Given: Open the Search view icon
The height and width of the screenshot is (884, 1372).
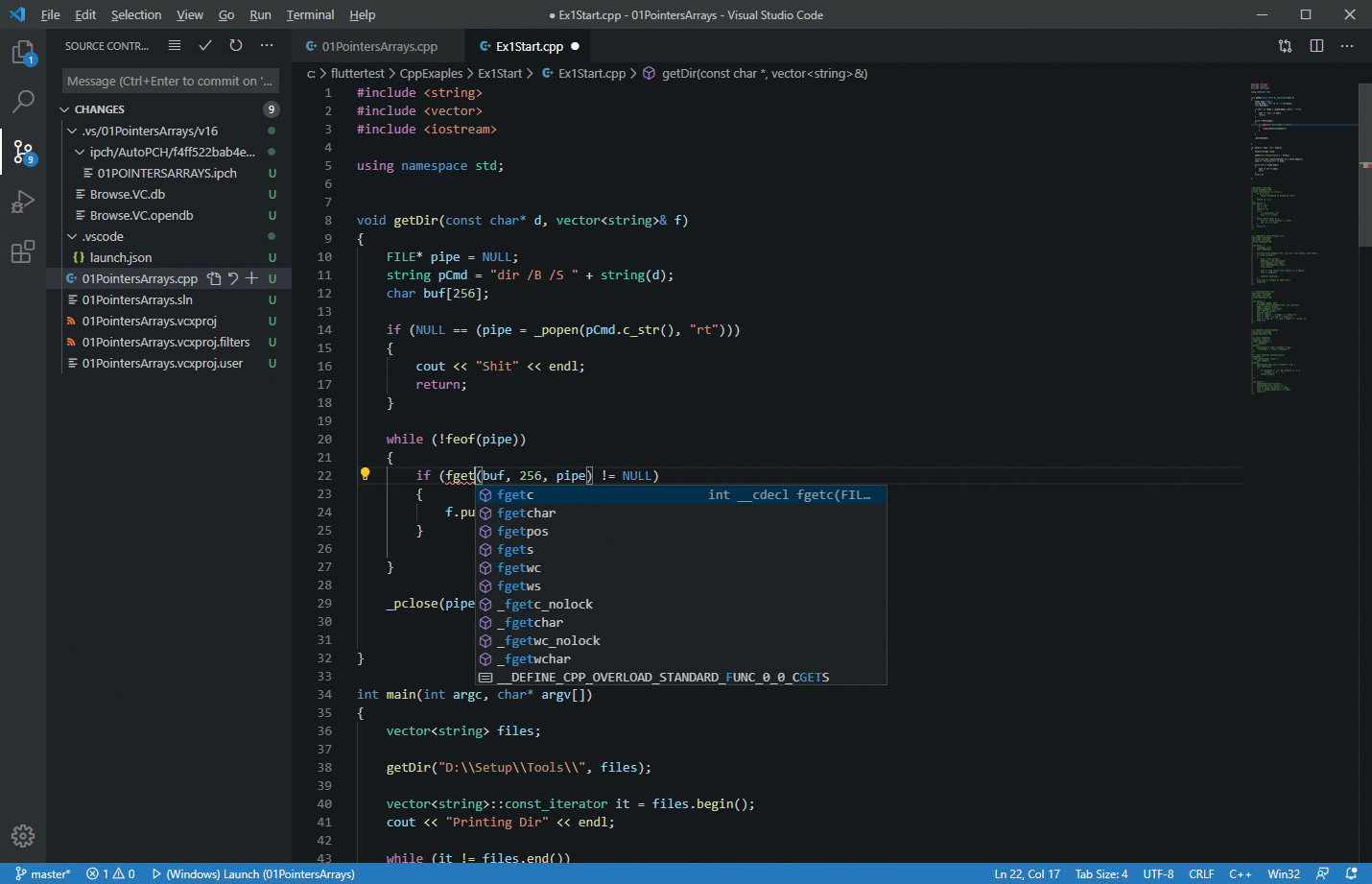Looking at the screenshot, I should pyautogui.click(x=23, y=102).
